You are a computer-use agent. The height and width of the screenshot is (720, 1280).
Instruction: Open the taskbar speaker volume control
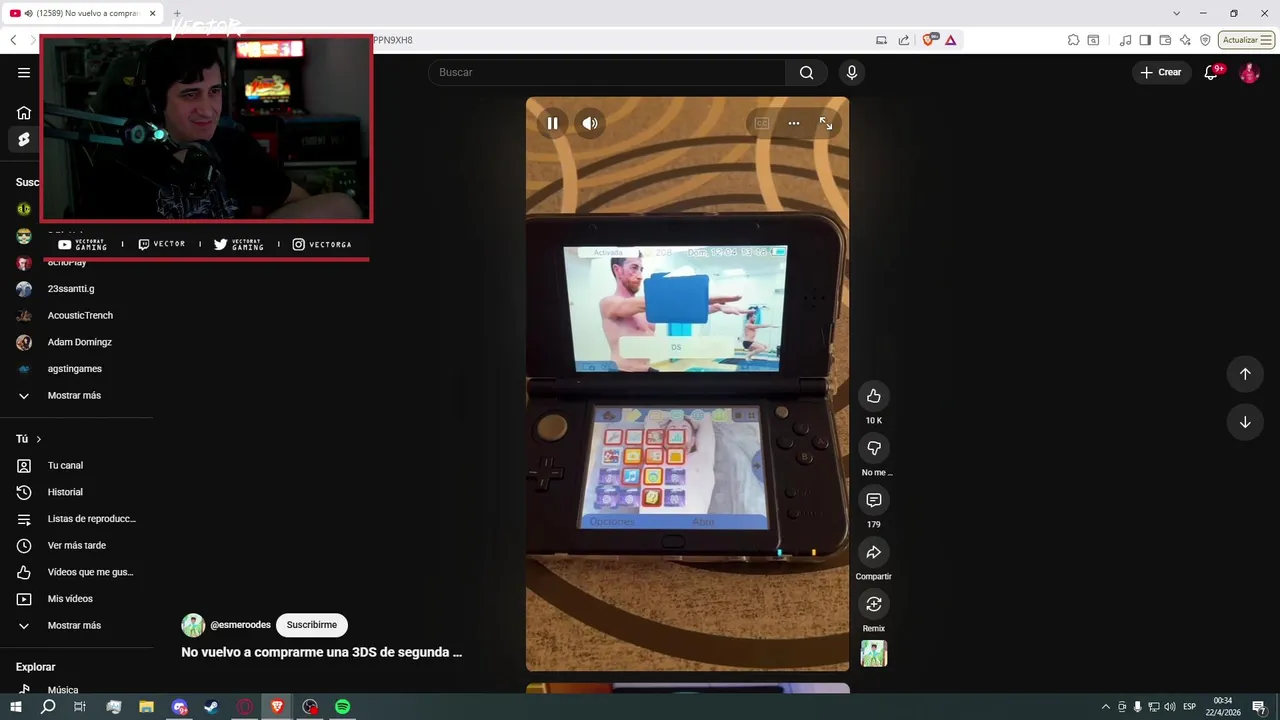coord(1170,707)
